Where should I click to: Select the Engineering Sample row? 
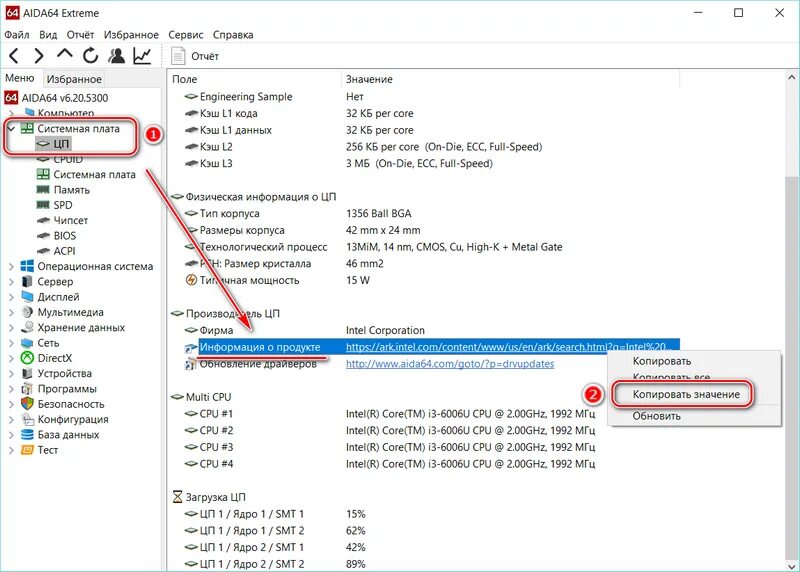(274, 96)
